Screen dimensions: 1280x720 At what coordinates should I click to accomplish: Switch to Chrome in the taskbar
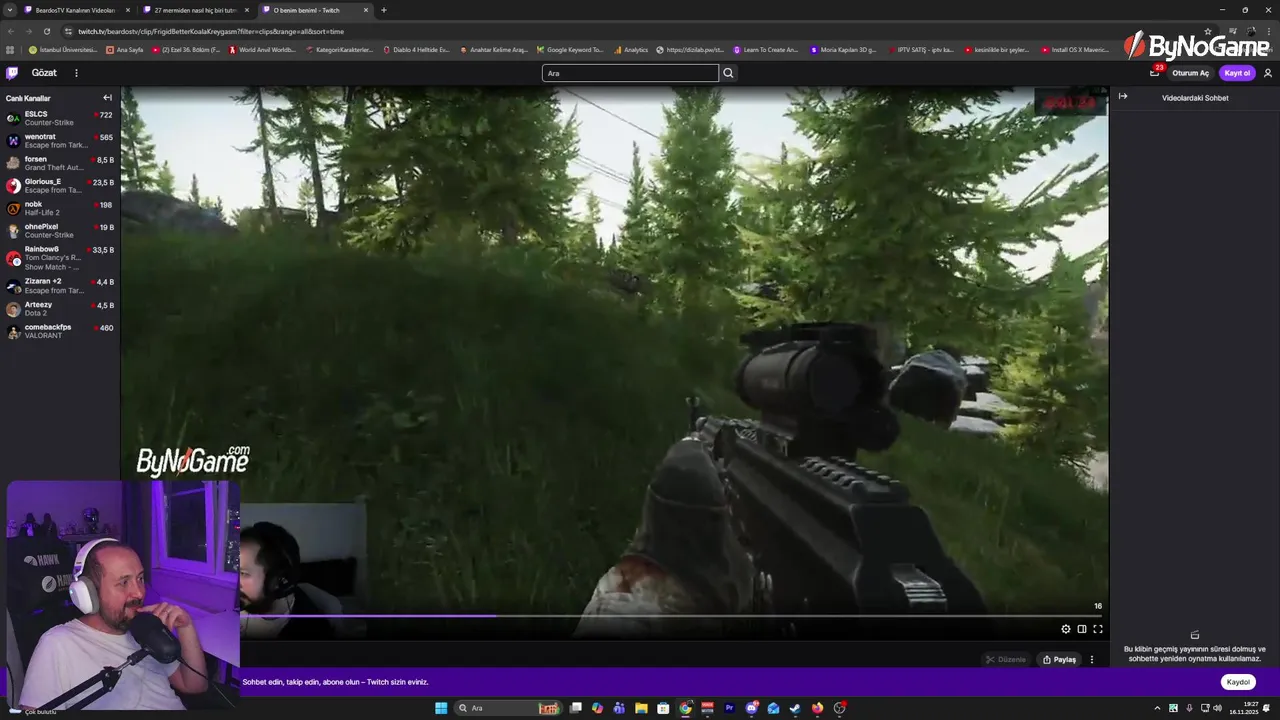click(x=685, y=708)
